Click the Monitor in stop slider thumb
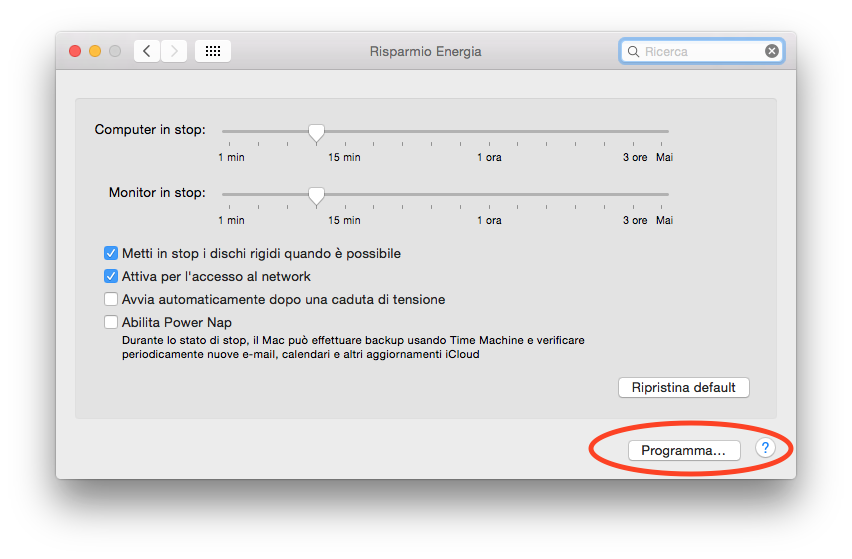Image resolution: width=852 pixels, height=559 pixels. [316, 196]
